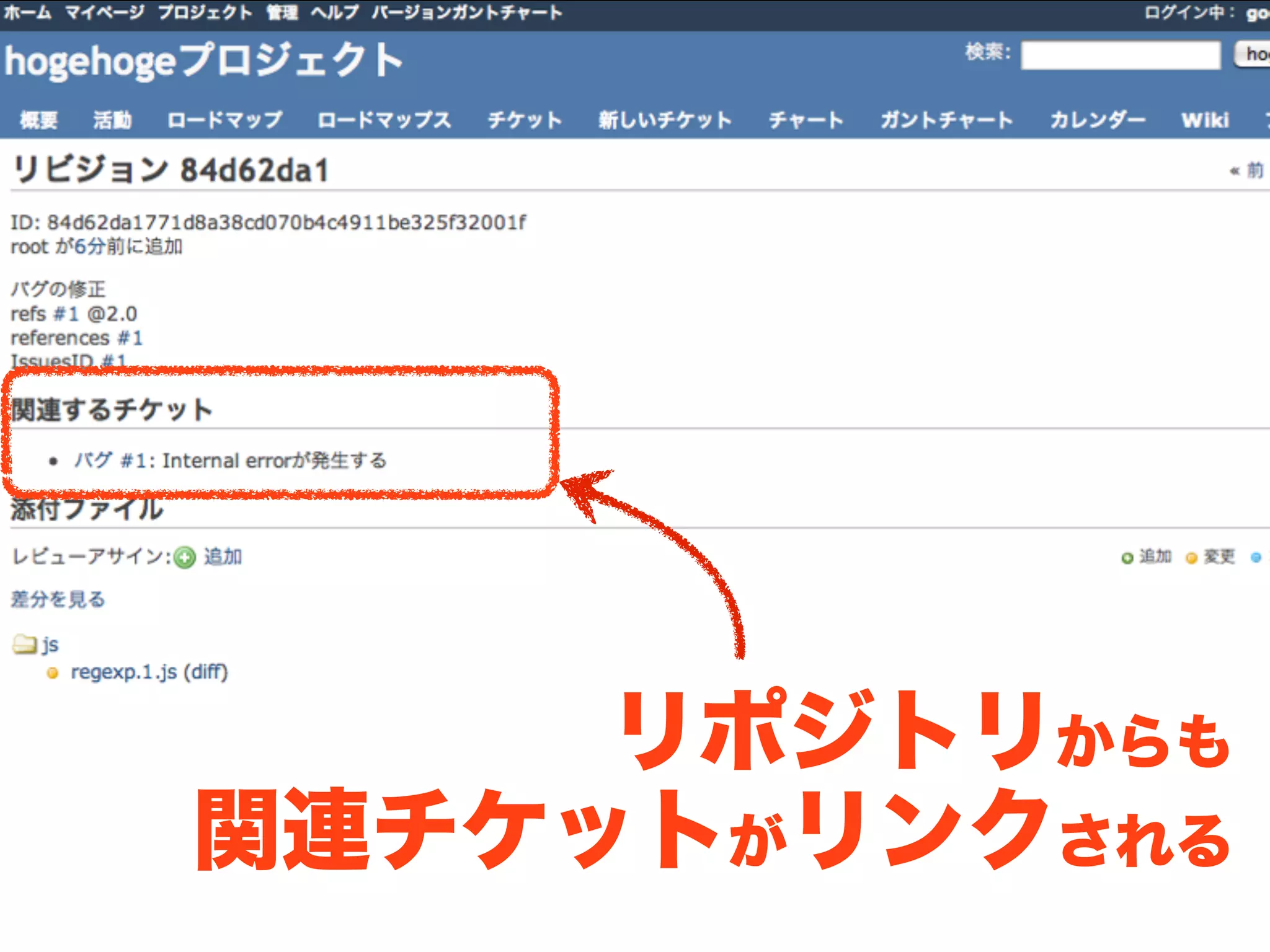Switch to the ロードマップ tab
This screenshot has height=952, width=1270.
[224, 120]
